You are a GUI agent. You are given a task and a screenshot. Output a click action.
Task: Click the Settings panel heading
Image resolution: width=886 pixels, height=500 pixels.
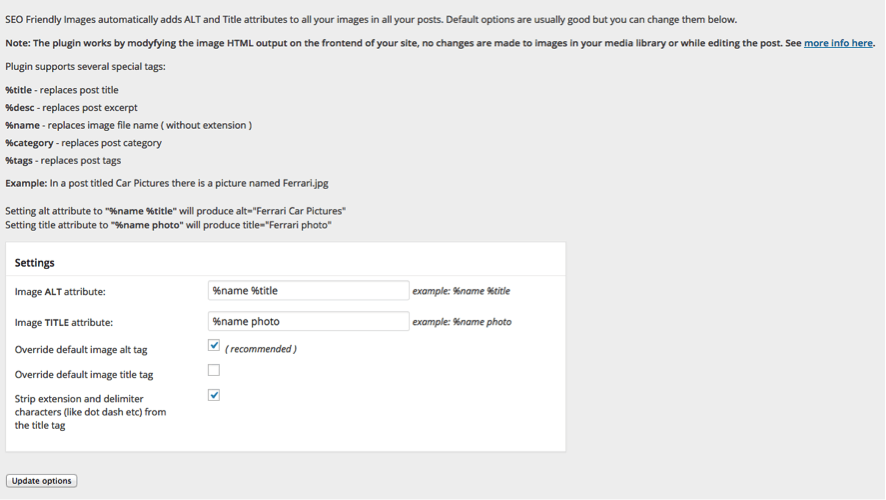point(35,263)
